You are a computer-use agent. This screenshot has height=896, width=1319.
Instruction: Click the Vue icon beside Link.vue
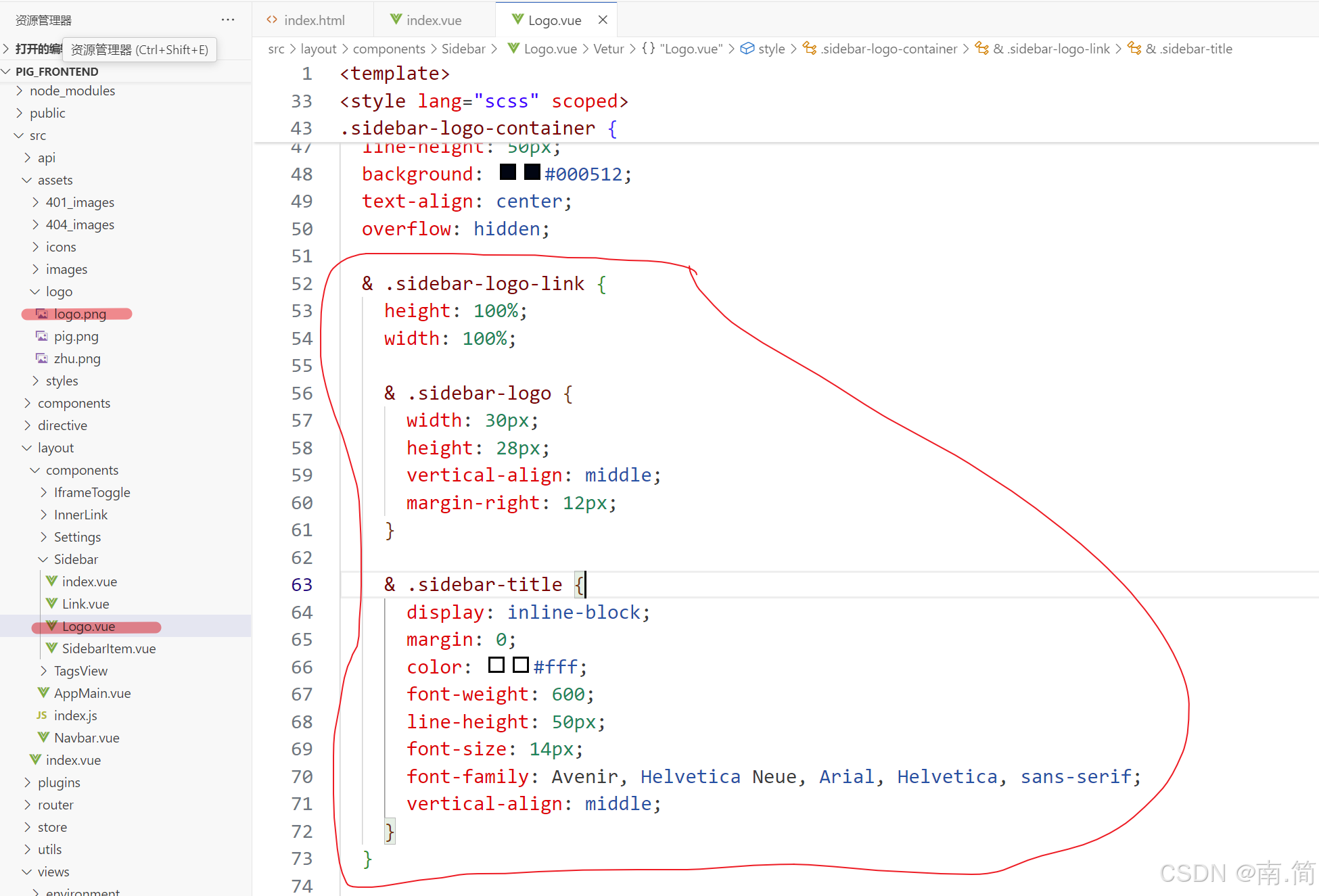[x=51, y=603]
